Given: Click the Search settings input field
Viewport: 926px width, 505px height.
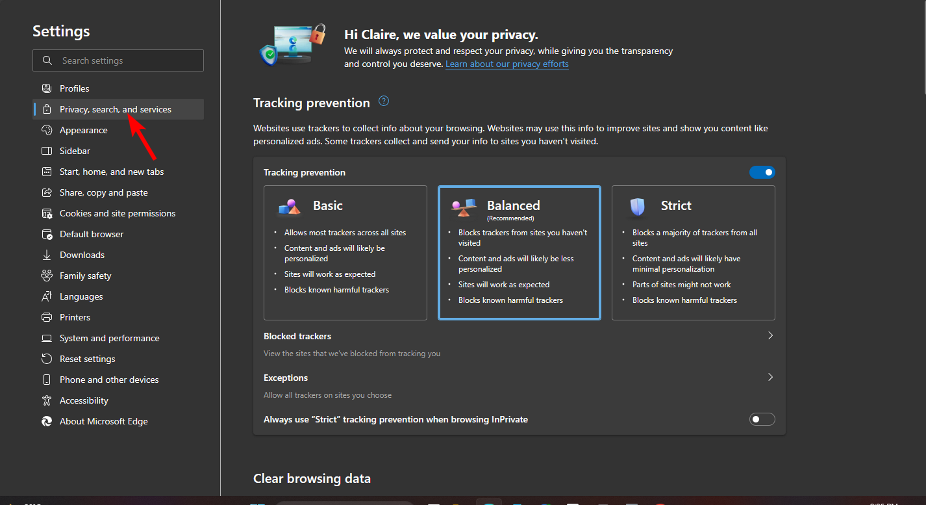Looking at the screenshot, I should (x=125, y=61).
